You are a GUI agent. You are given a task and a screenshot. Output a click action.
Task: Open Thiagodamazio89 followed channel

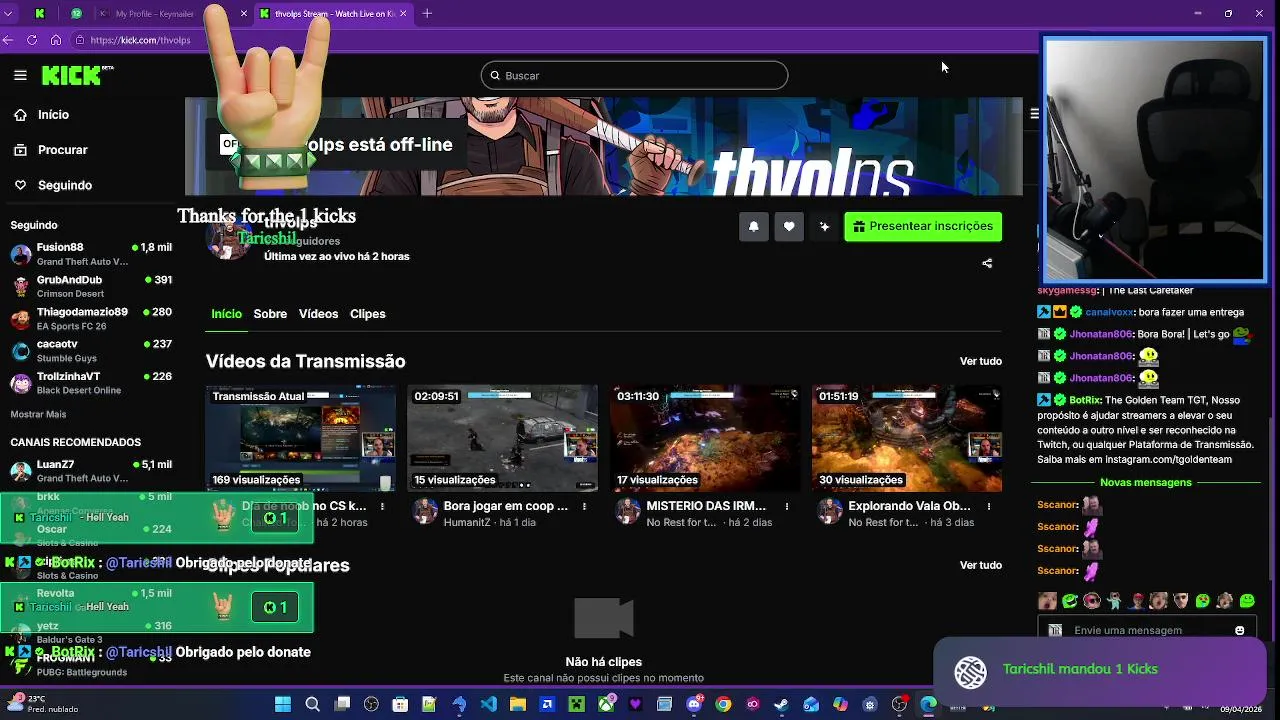click(x=92, y=319)
